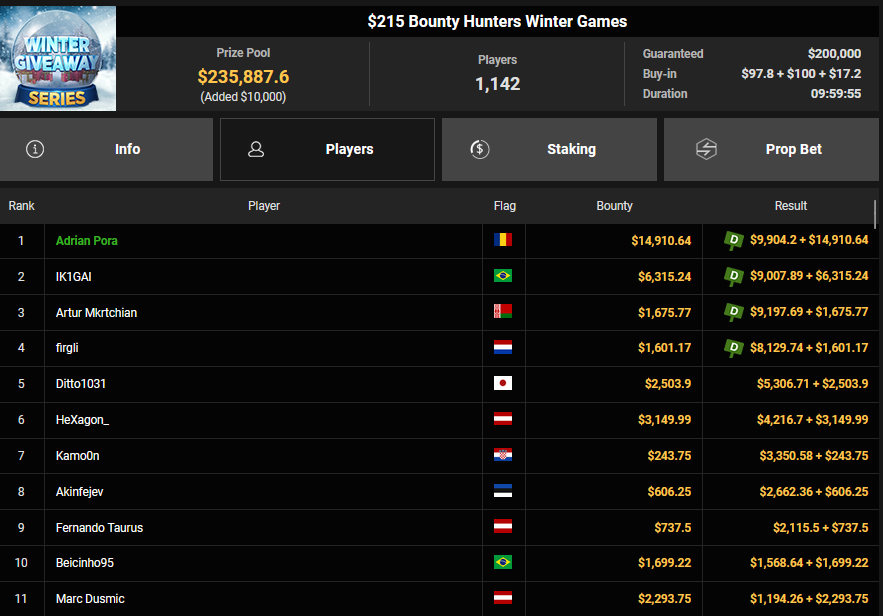The image size is (883, 616).
Task: Sort by the Result column header
Action: pyautogui.click(x=790, y=206)
